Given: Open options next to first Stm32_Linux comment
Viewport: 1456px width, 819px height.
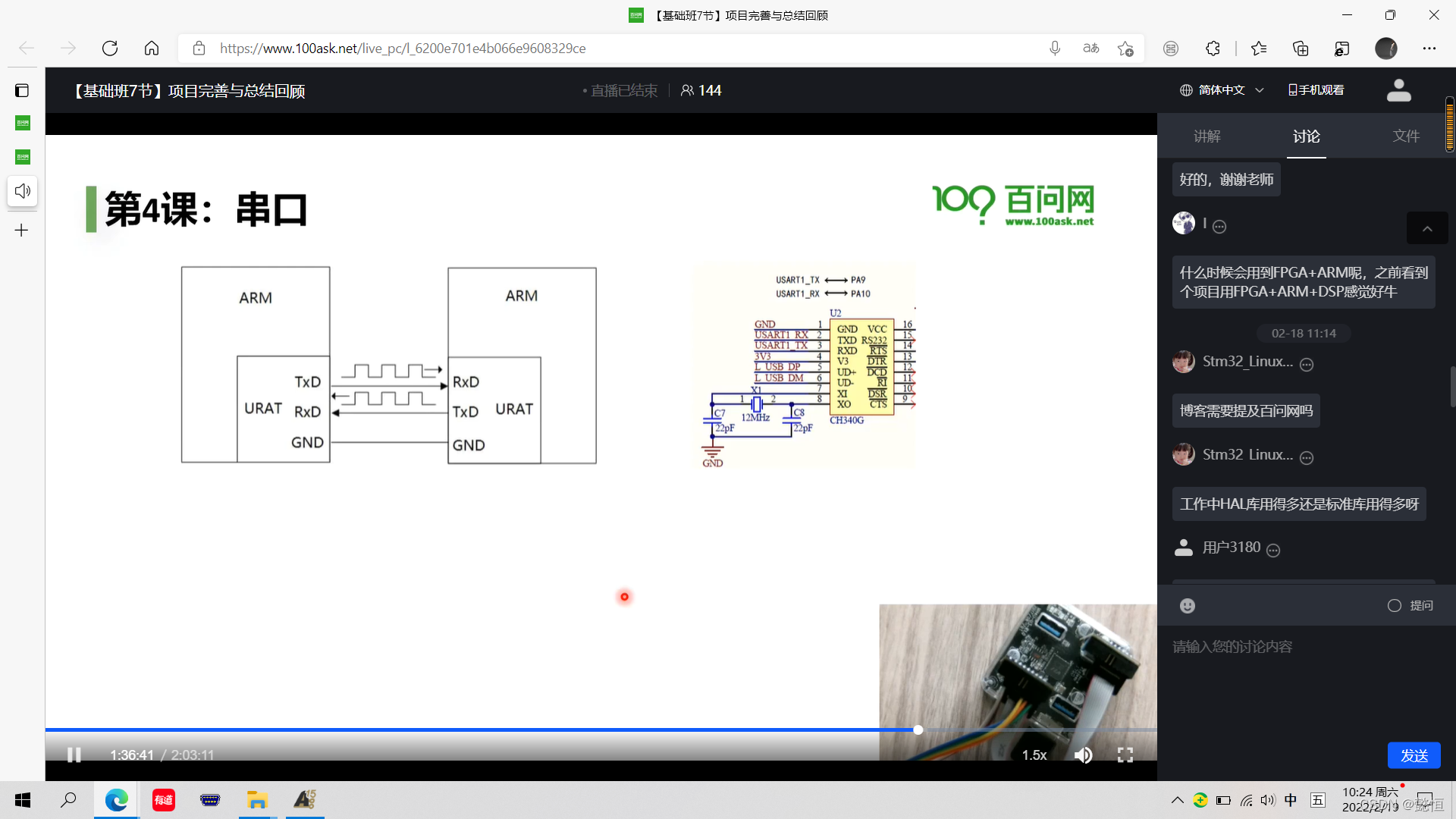Looking at the screenshot, I should (x=1307, y=365).
